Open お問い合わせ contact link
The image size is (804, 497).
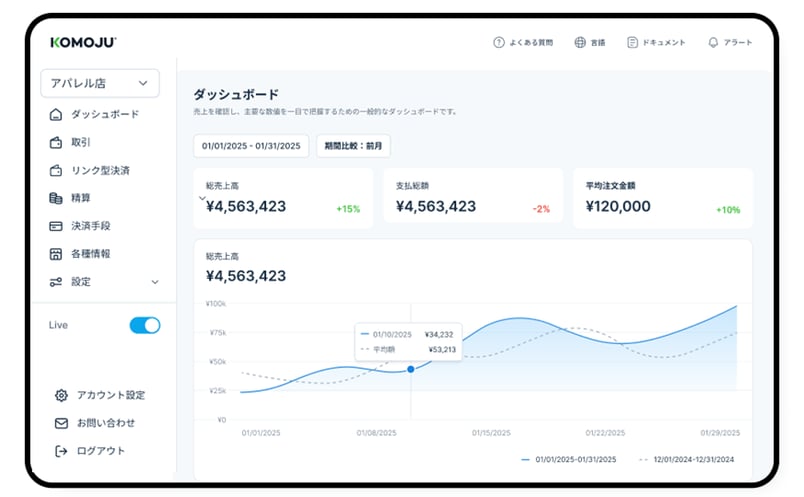click(x=106, y=423)
